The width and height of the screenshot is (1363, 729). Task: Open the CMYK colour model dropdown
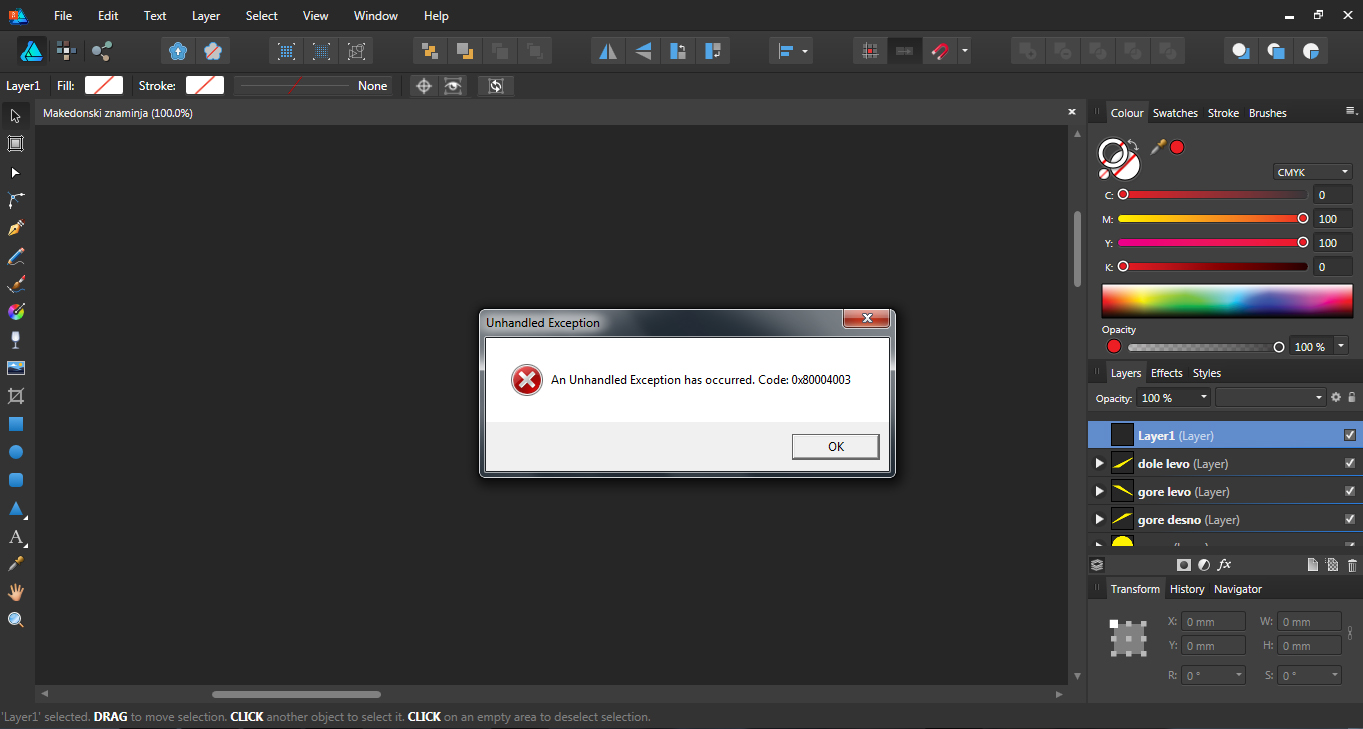click(1313, 172)
